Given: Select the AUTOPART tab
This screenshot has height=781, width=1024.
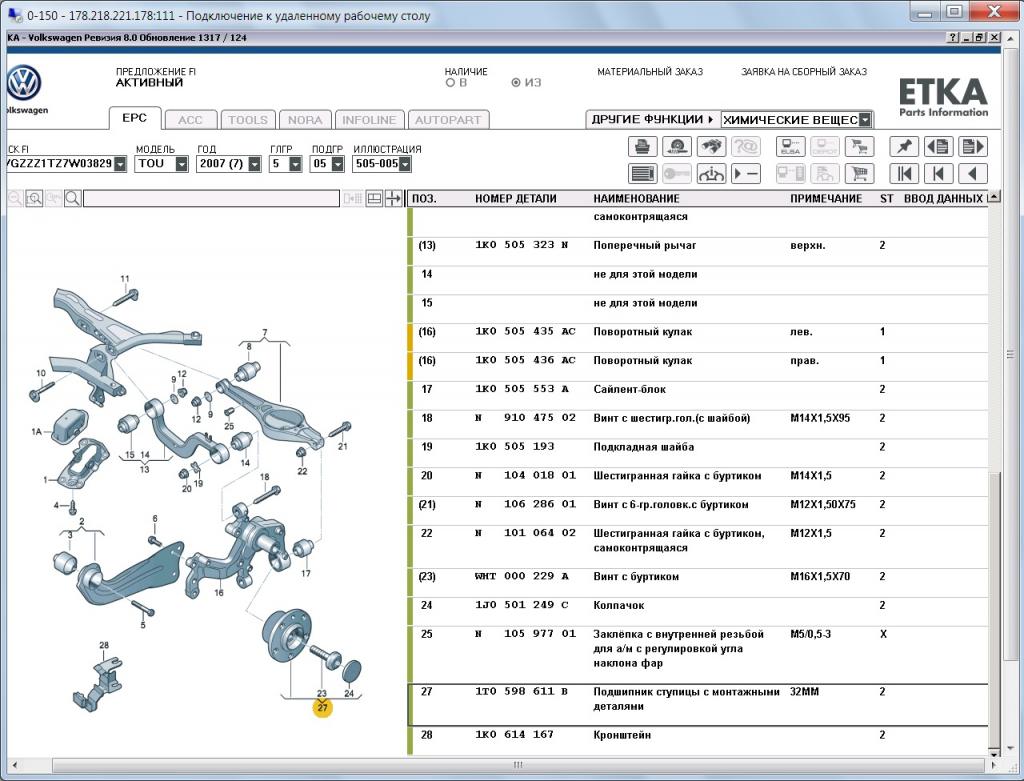Looking at the screenshot, I should 448,120.
